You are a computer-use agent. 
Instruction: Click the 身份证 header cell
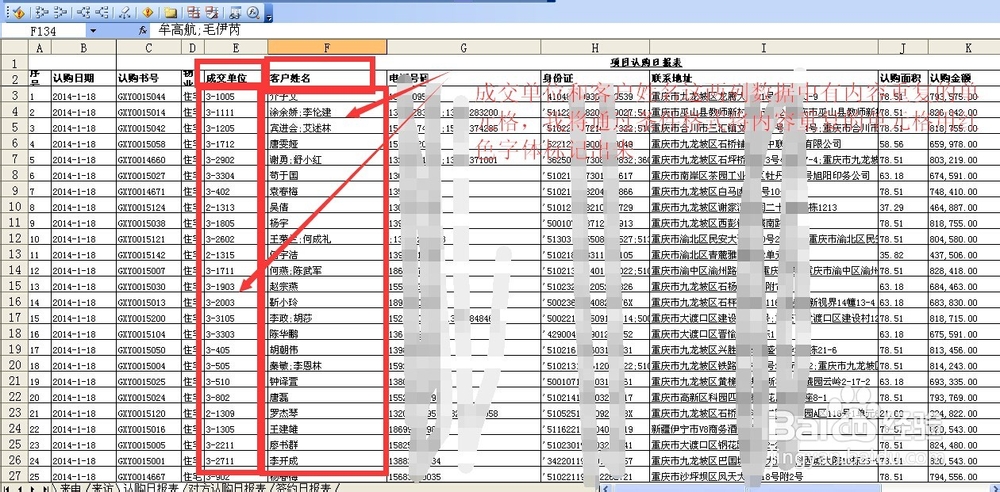tap(595, 78)
